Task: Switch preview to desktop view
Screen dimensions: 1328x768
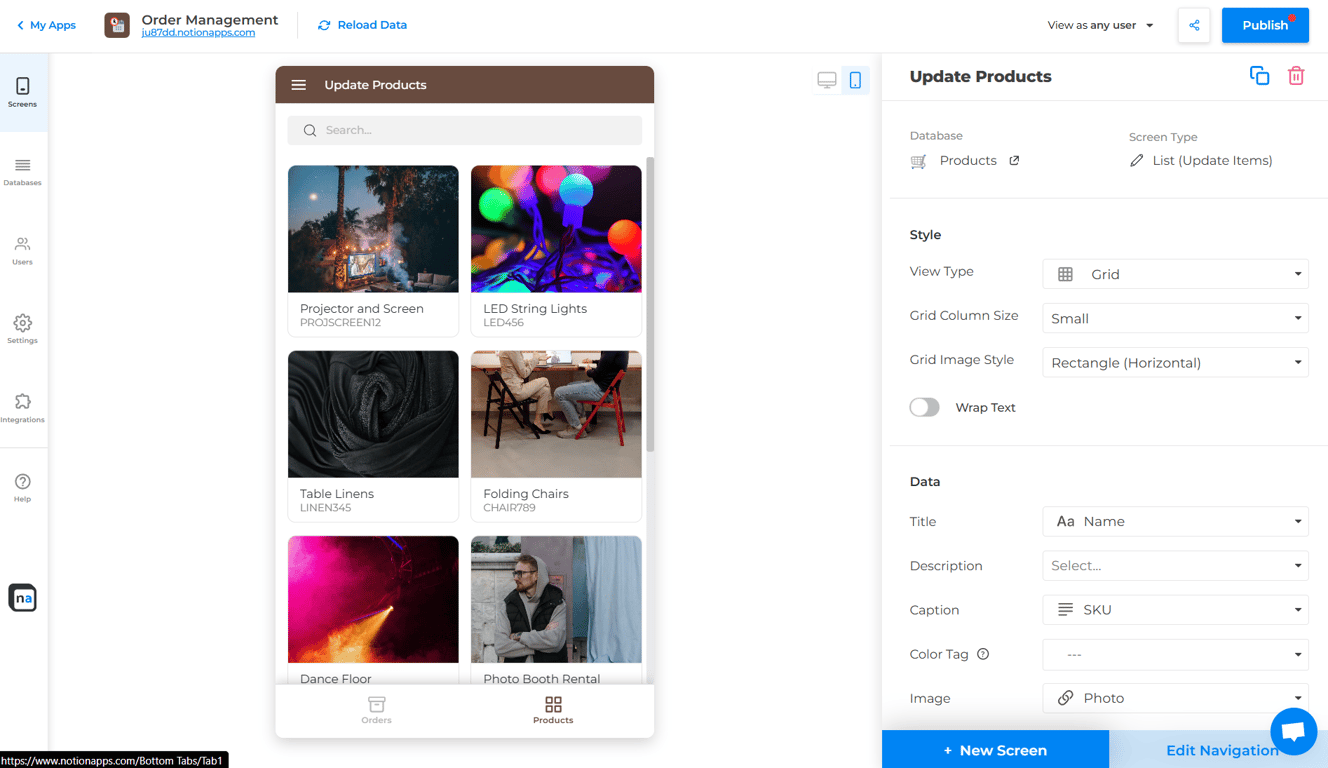Action: tap(827, 80)
